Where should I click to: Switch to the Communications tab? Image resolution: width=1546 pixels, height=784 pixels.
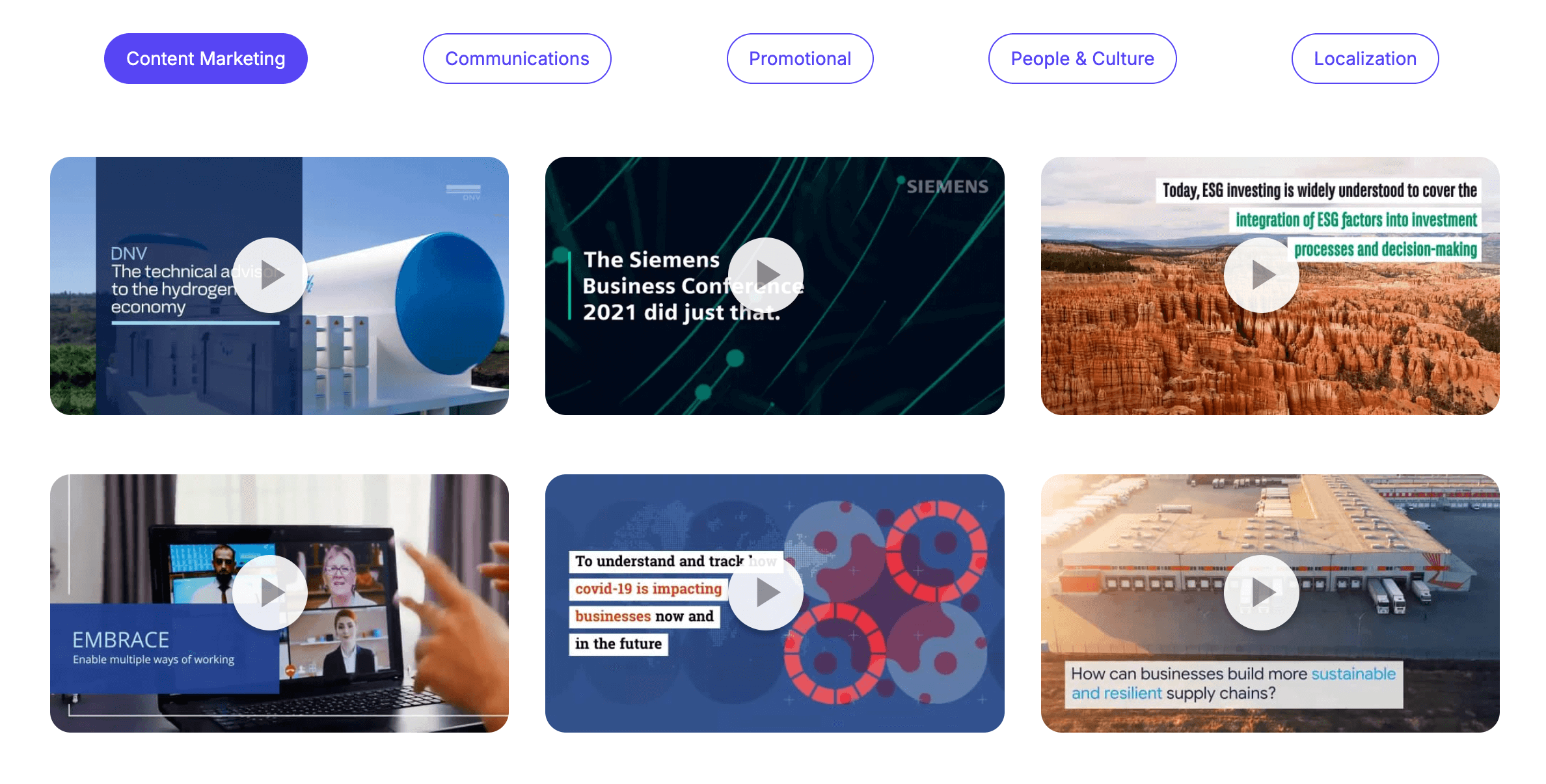(517, 59)
